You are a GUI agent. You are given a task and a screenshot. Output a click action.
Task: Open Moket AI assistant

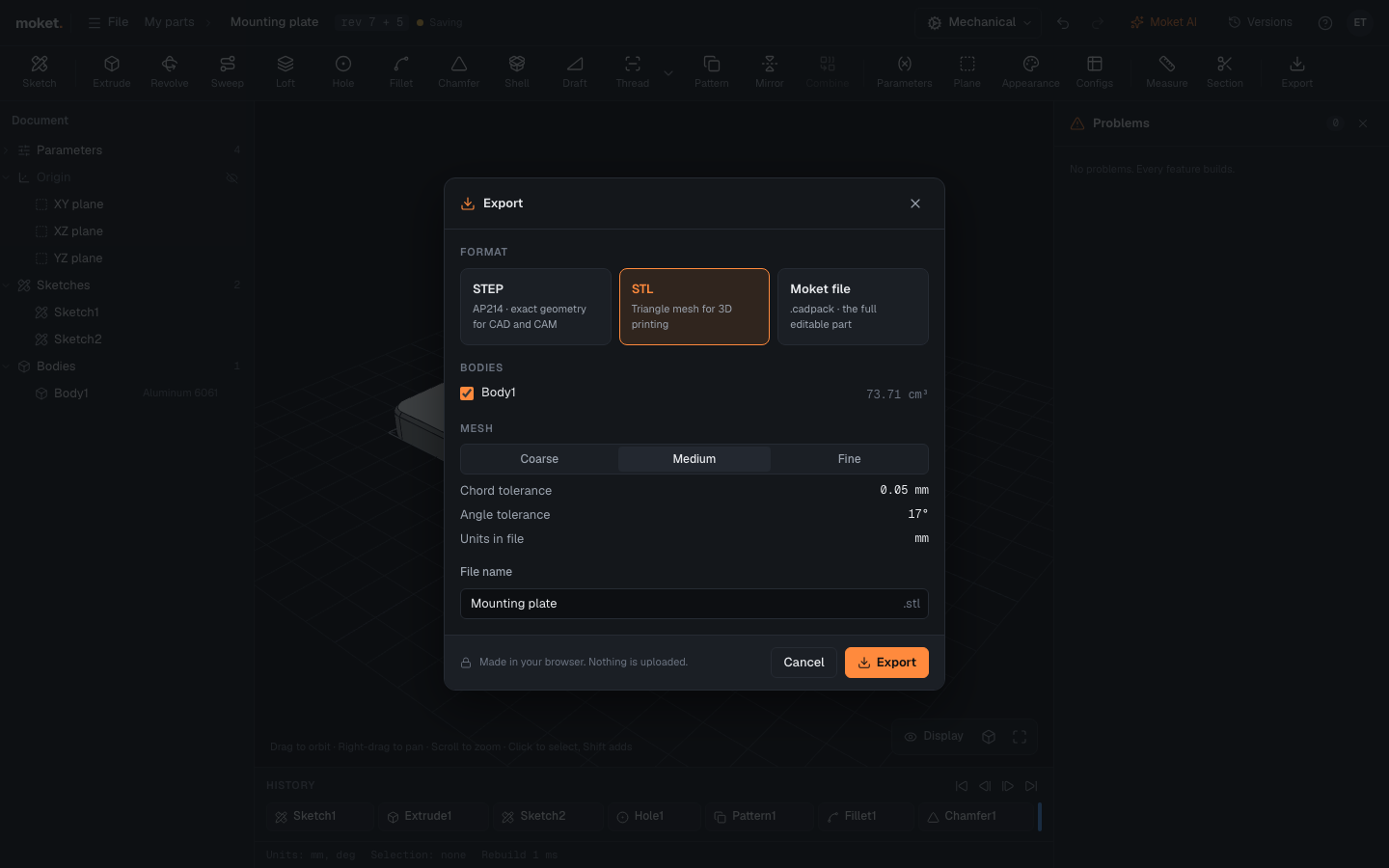pyautogui.click(x=1163, y=22)
